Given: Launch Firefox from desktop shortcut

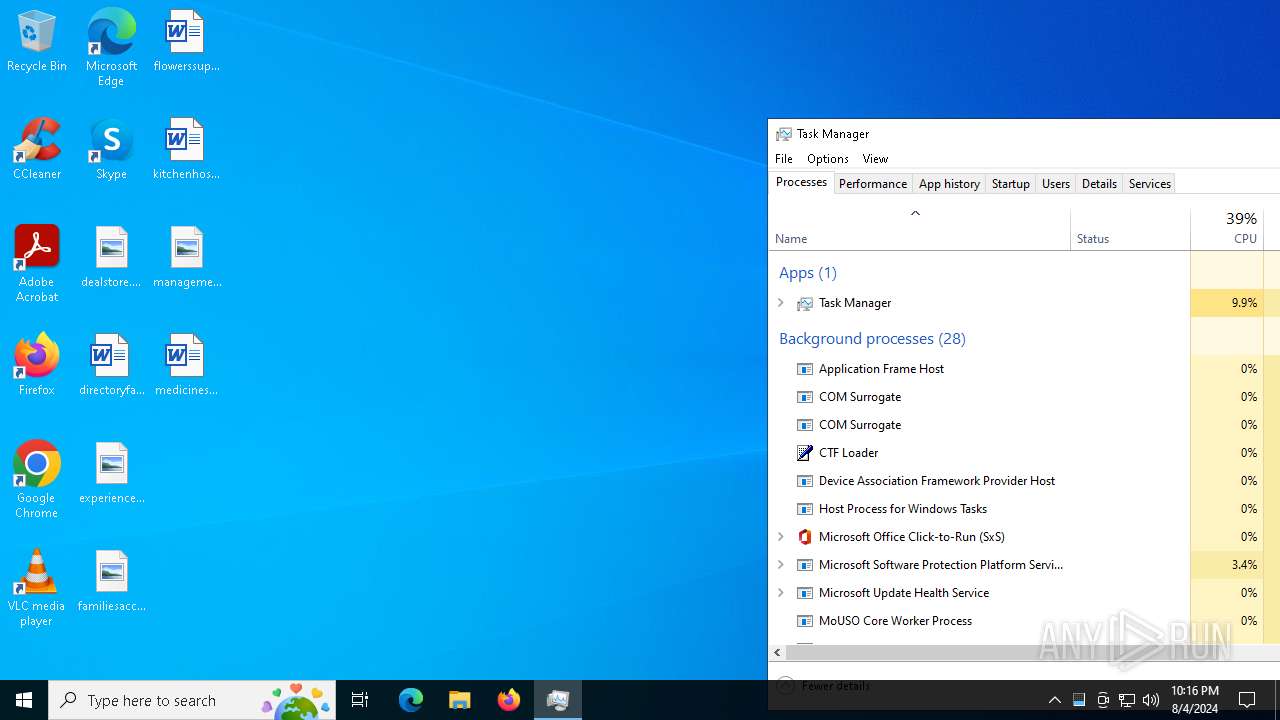Looking at the screenshot, I should click(37, 366).
